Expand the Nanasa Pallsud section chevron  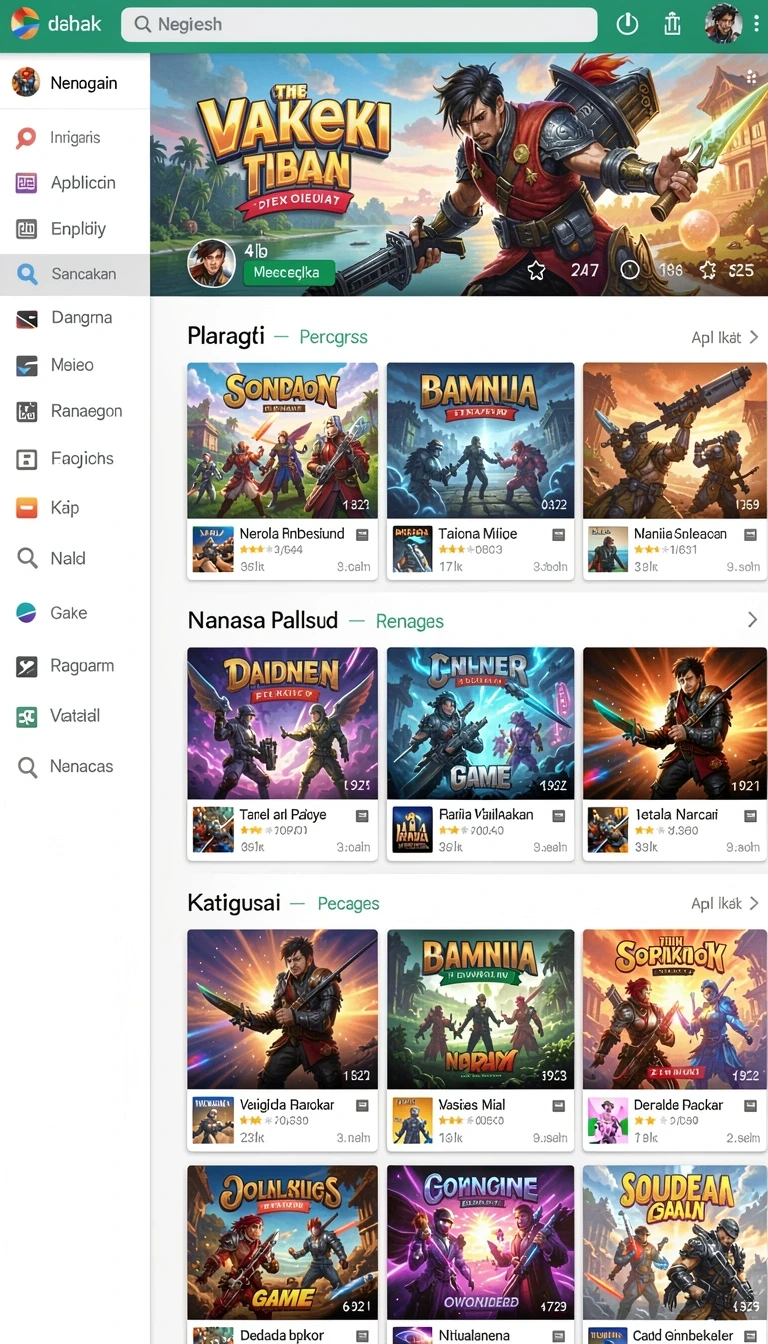tap(752, 620)
